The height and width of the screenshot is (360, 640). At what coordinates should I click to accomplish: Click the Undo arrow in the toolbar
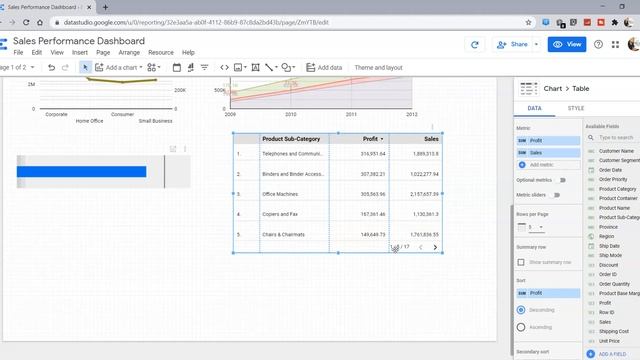(51, 67)
